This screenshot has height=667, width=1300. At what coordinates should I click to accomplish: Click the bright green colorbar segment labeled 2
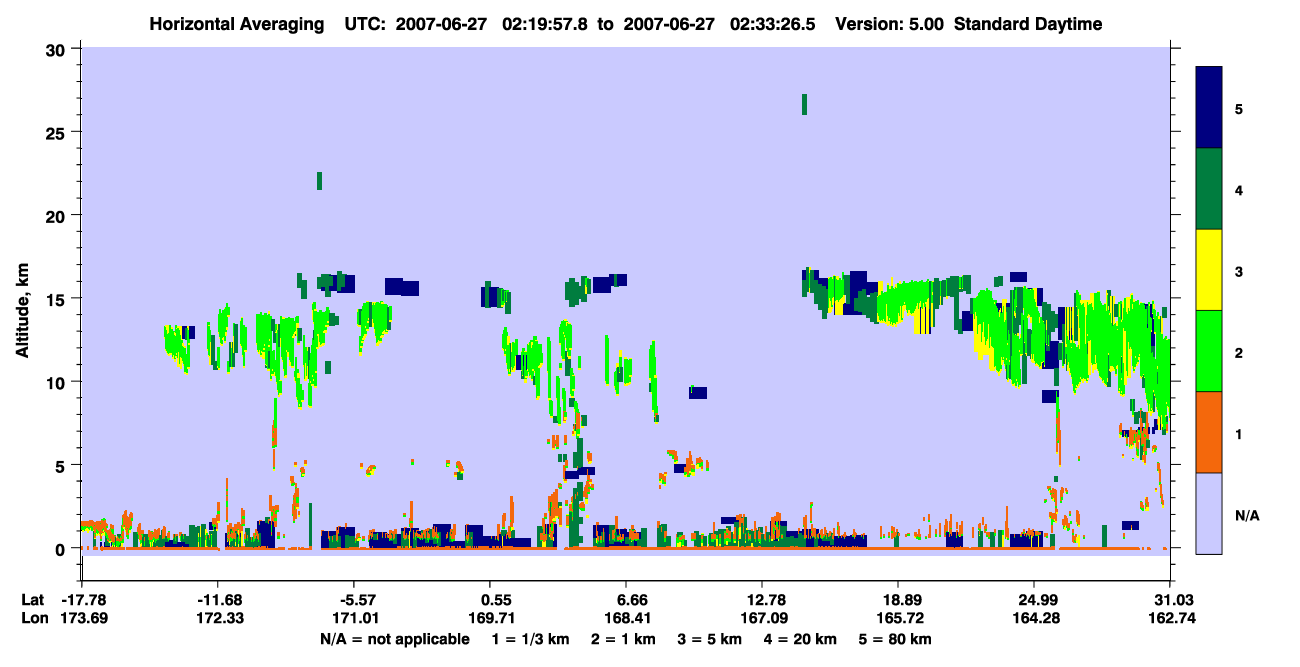(x=1209, y=351)
